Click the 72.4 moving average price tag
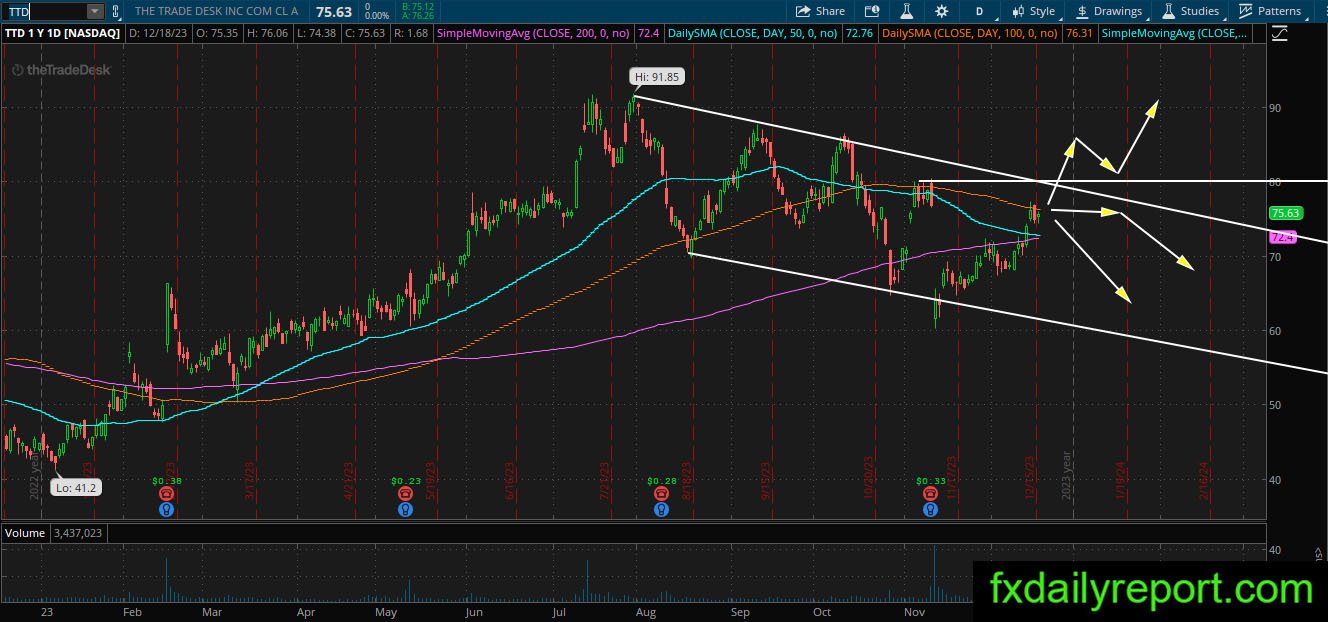 1283,237
